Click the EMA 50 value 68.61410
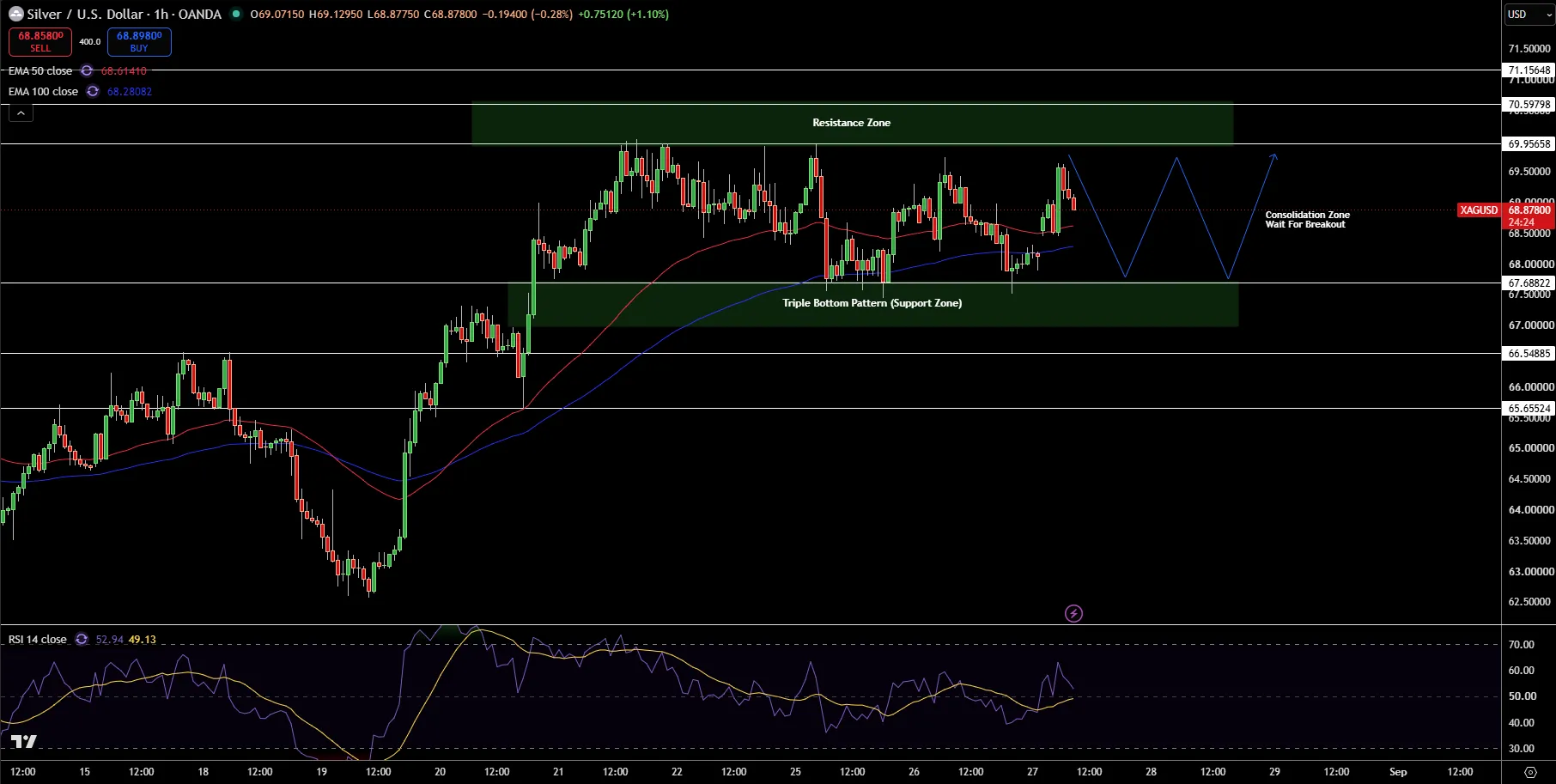Screen dimensions: 1556x784 click(x=124, y=71)
